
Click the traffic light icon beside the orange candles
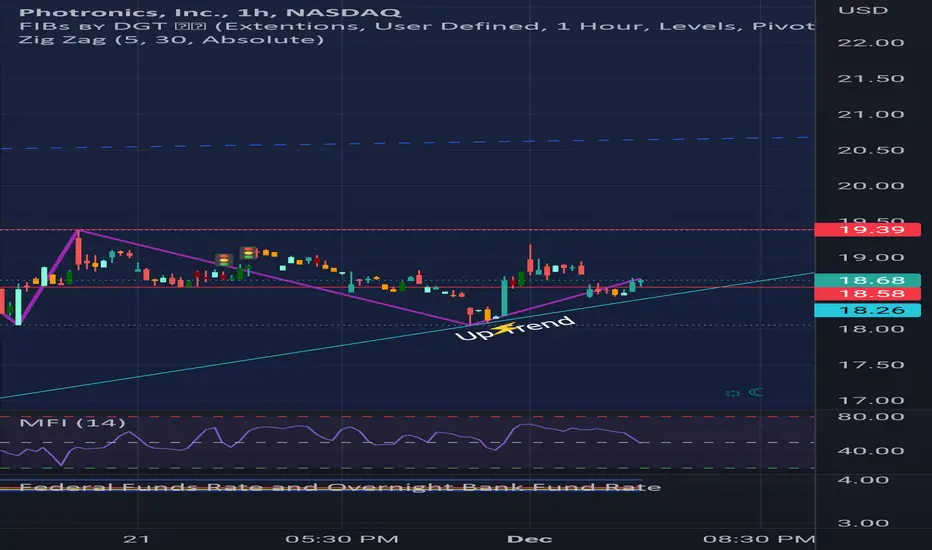point(248,253)
